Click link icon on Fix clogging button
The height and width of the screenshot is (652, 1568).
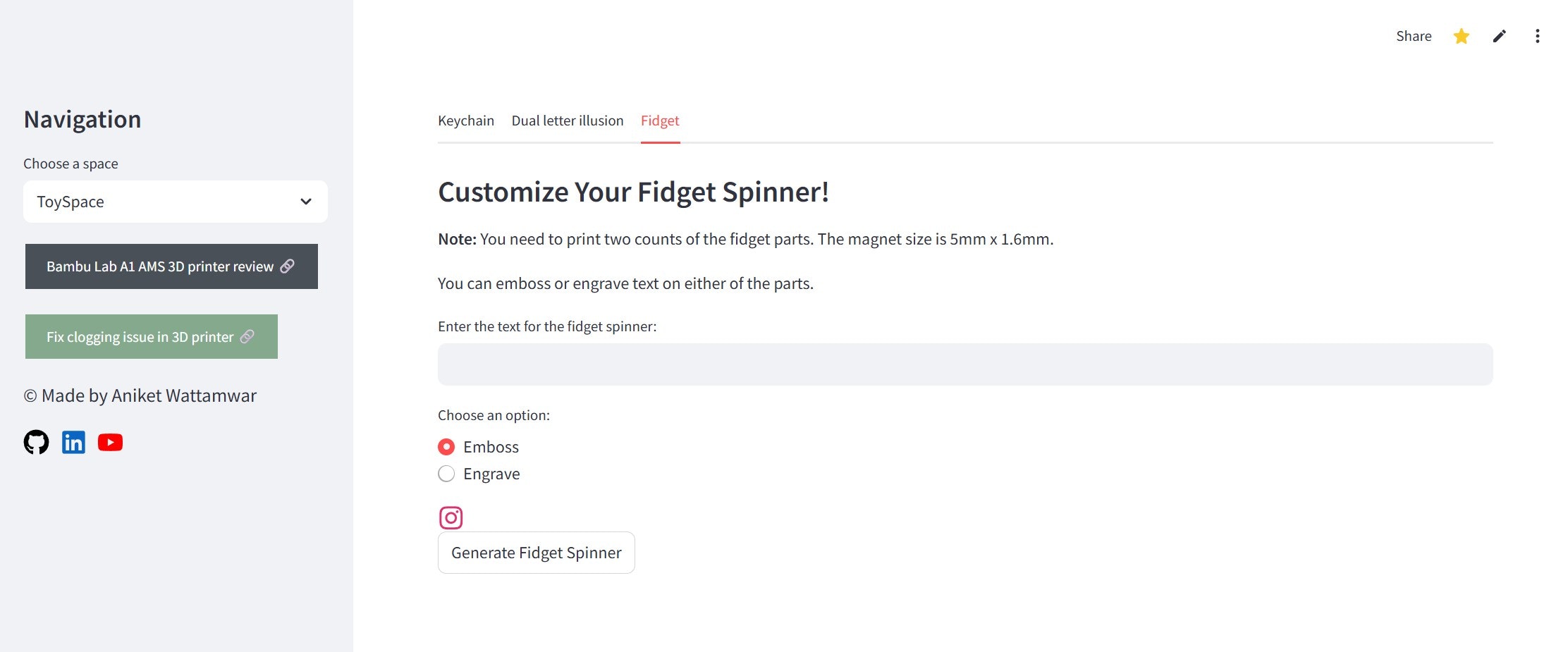point(247,336)
